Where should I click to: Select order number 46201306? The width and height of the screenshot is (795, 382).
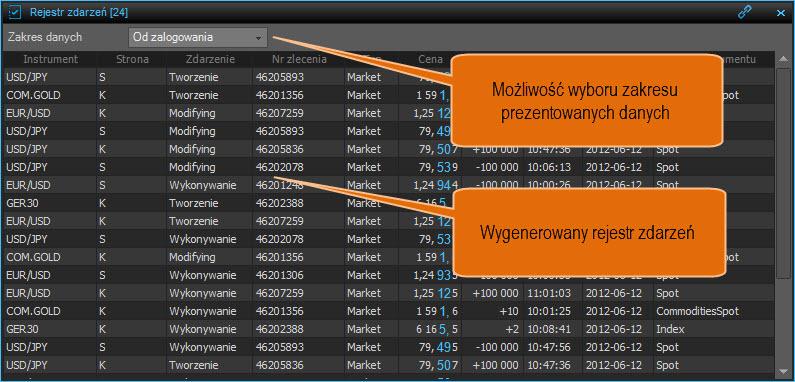coord(279,275)
